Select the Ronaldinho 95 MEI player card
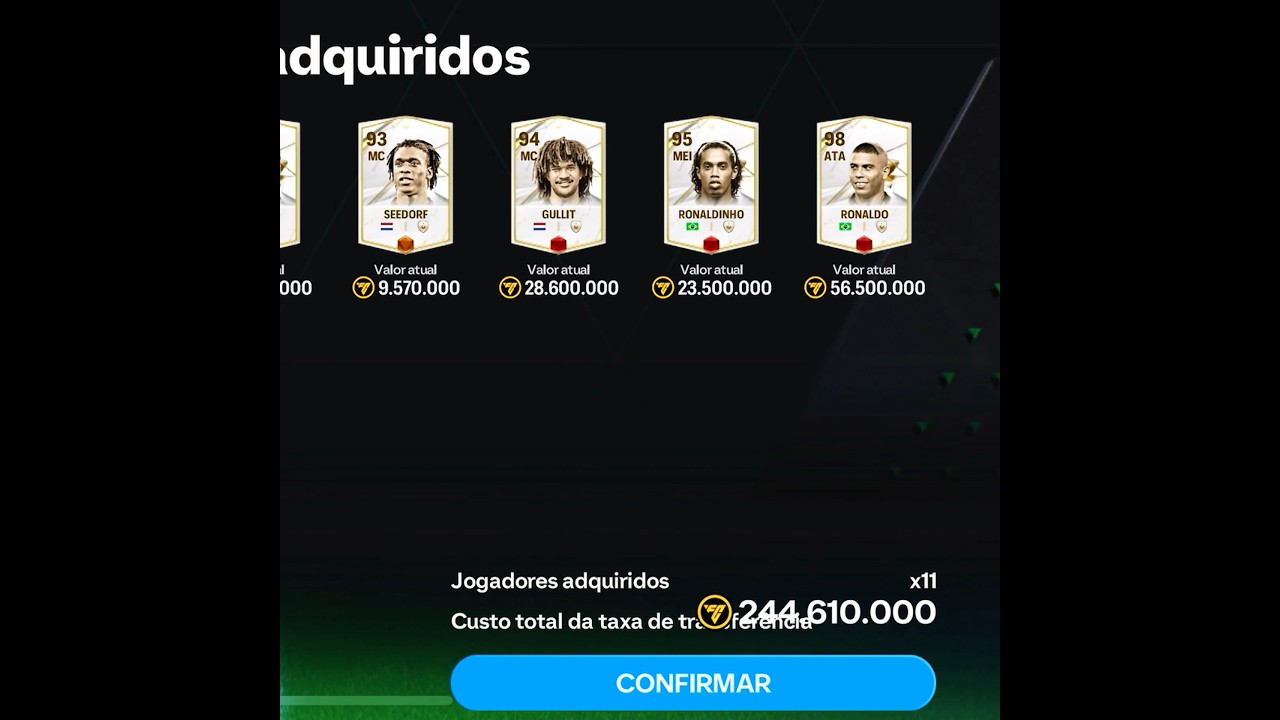1280x720 pixels. (x=711, y=185)
